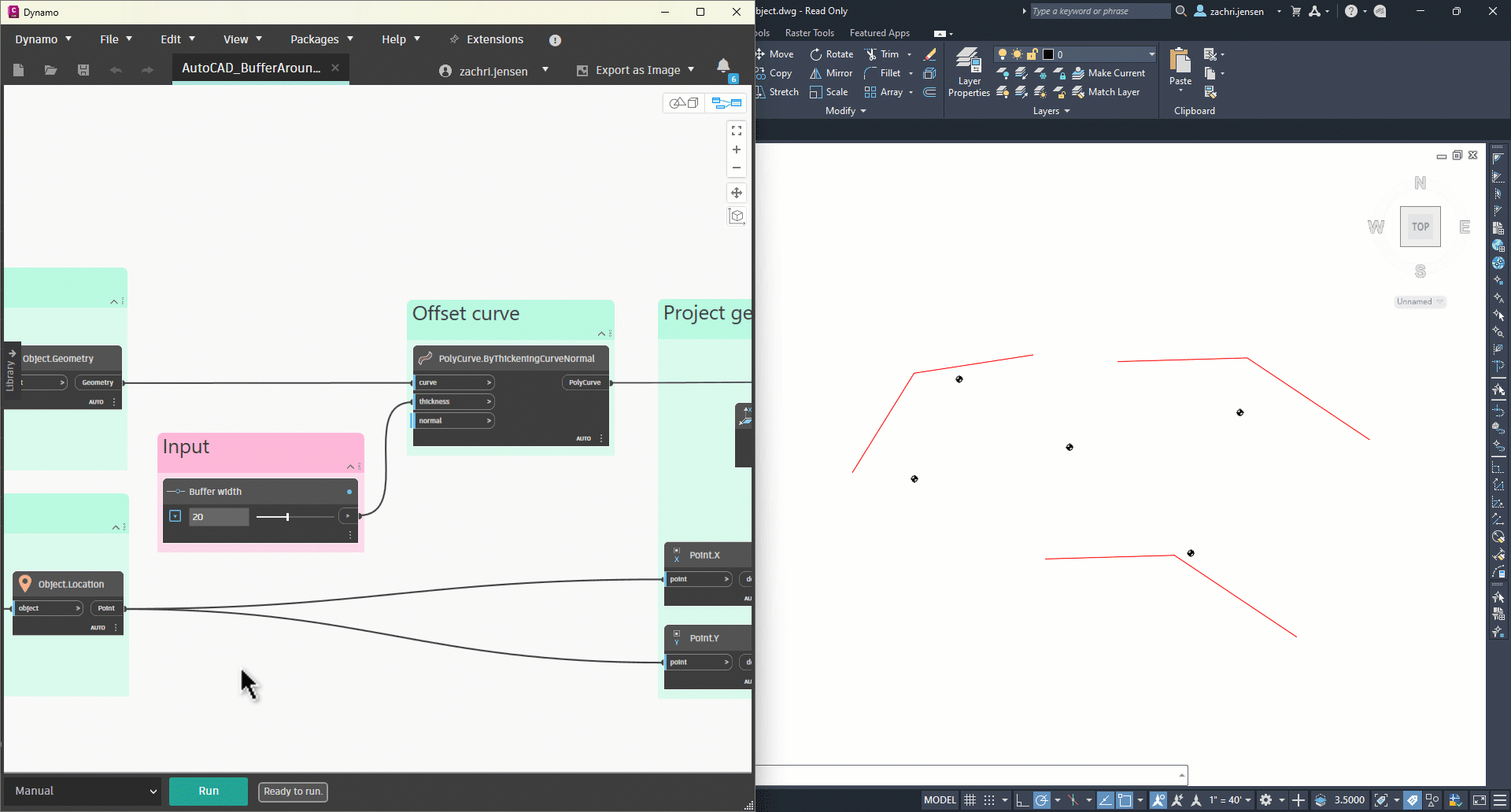Screen dimensions: 1511x812
Task: Click the Paste clipboard icon
Action: click(1180, 65)
